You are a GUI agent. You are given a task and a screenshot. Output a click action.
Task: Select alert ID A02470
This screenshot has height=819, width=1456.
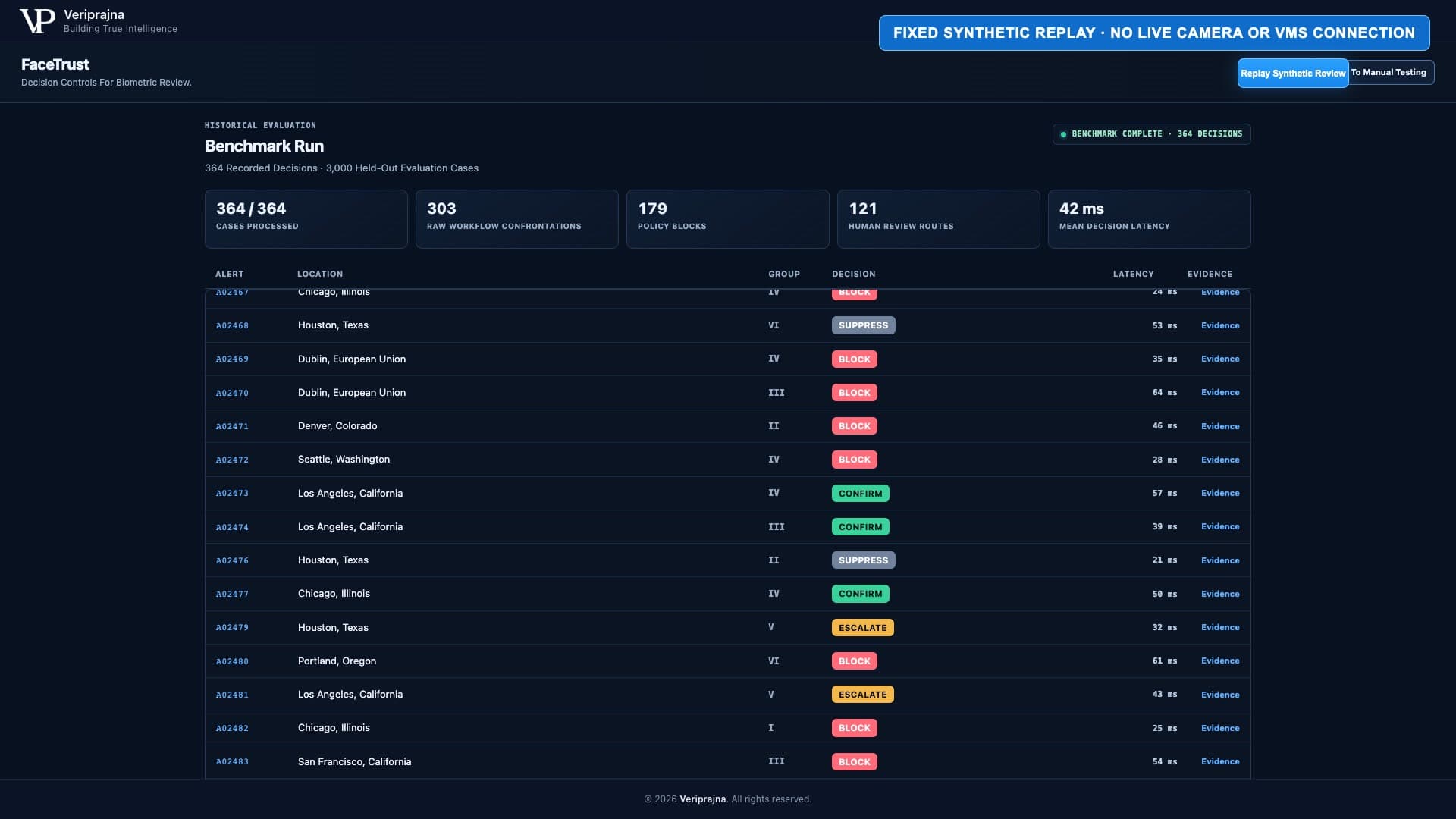232,393
